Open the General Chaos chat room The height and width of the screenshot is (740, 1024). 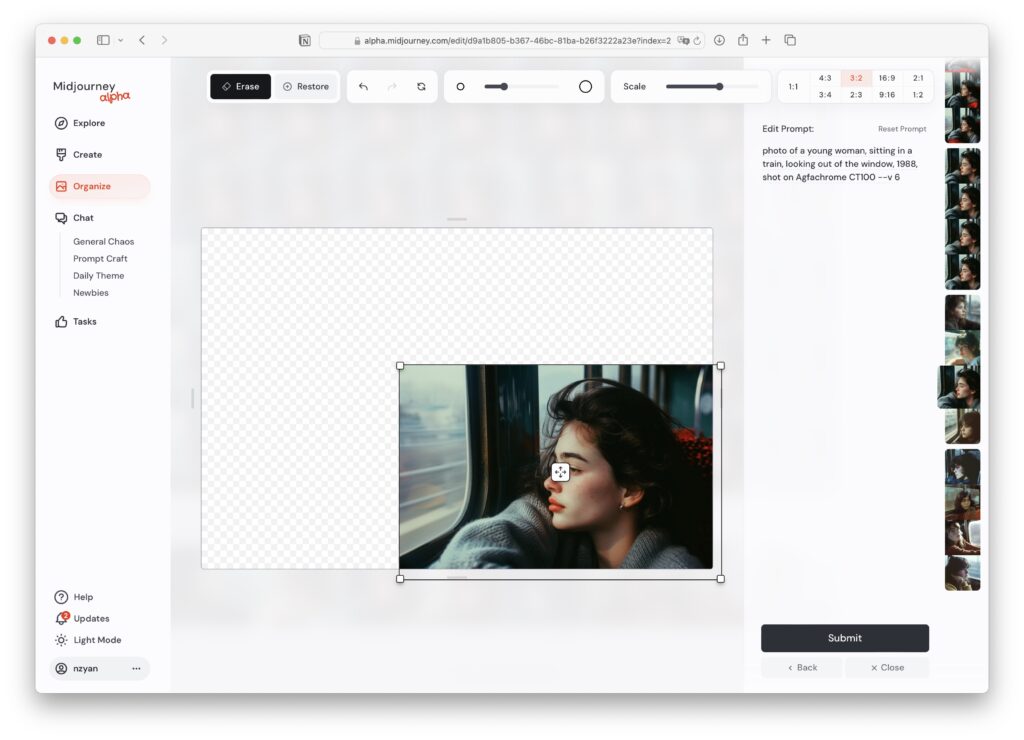[x=103, y=242]
